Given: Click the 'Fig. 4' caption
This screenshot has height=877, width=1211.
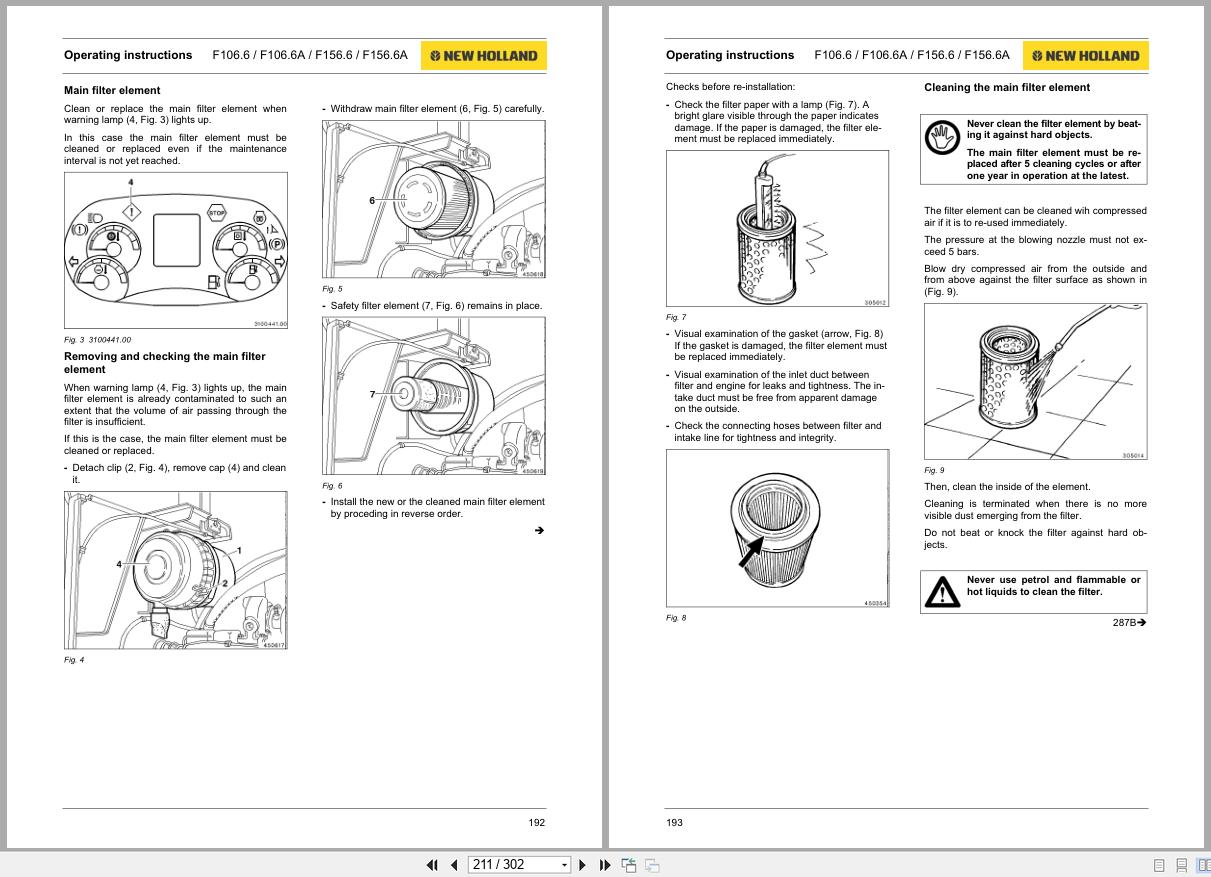Looking at the screenshot, I should 74,660.
